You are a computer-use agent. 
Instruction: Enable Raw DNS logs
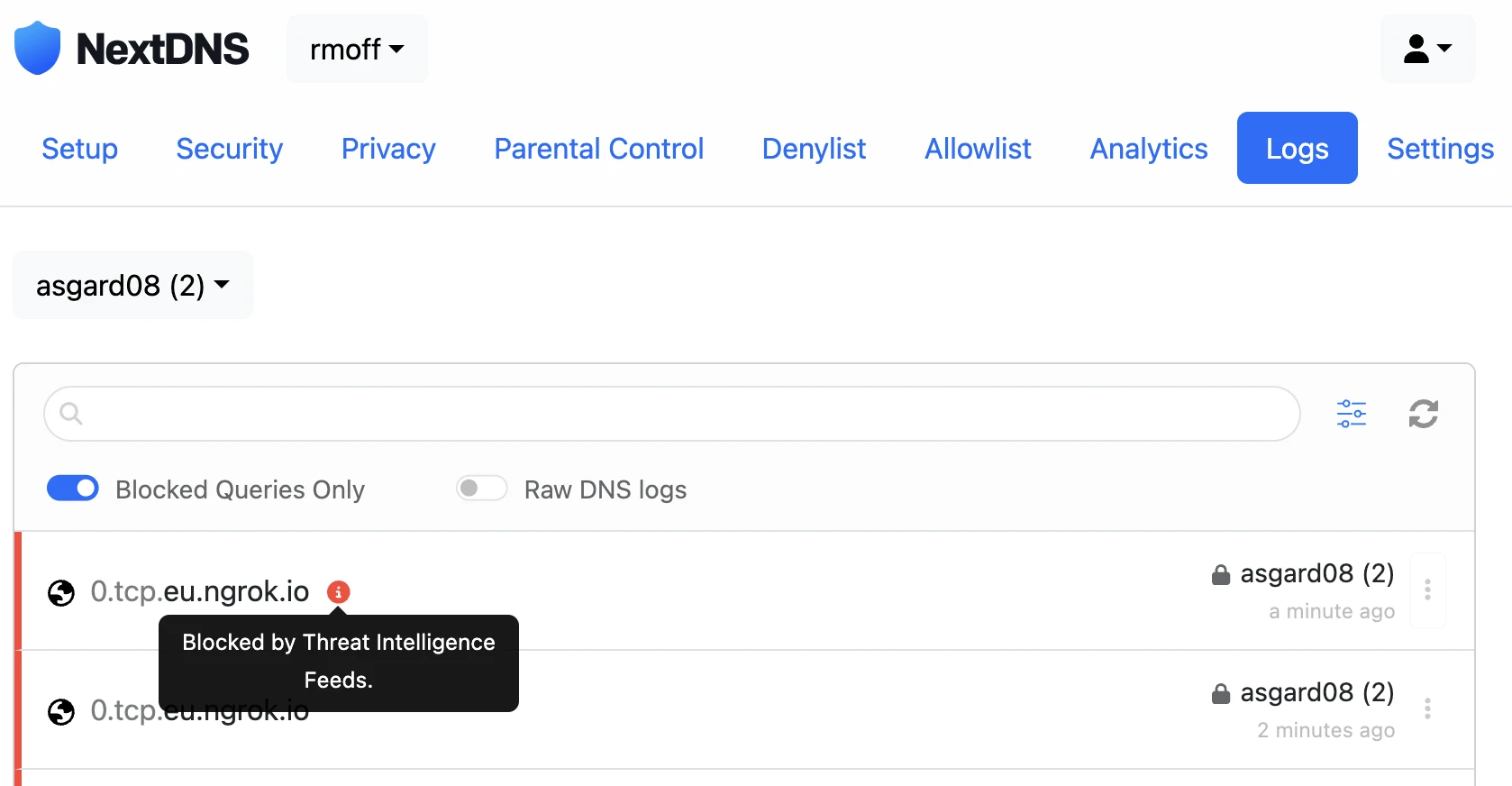[481, 488]
